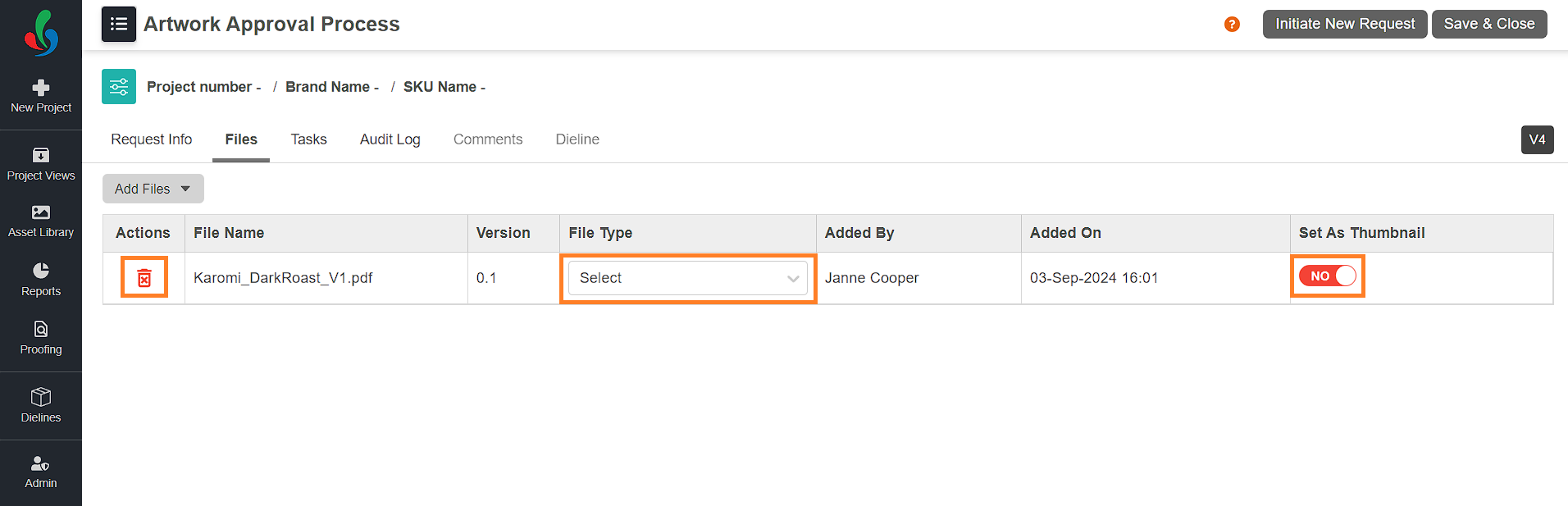The image size is (1568, 506).
Task: Switch to Tasks tab
Action: [308, 139]
